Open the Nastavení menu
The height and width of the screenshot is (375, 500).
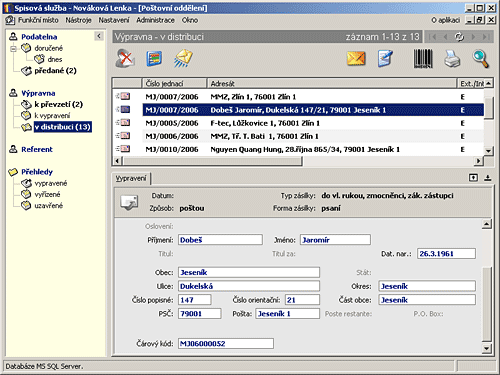click(x=114, y=20)
